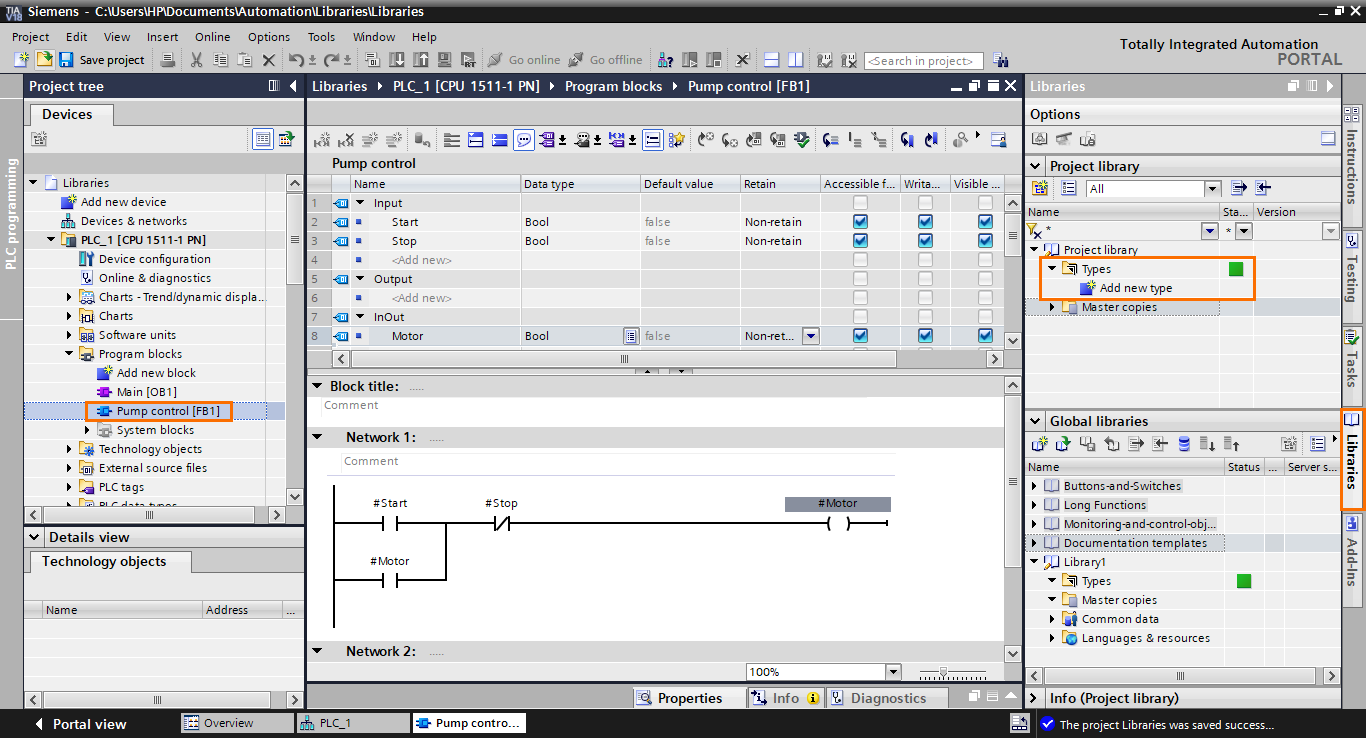Viewport: 1366px width, 738px height.
Task: Toggle the Writable checkbox for Stop
Action: pyautogui.click(x=925, y=240)
